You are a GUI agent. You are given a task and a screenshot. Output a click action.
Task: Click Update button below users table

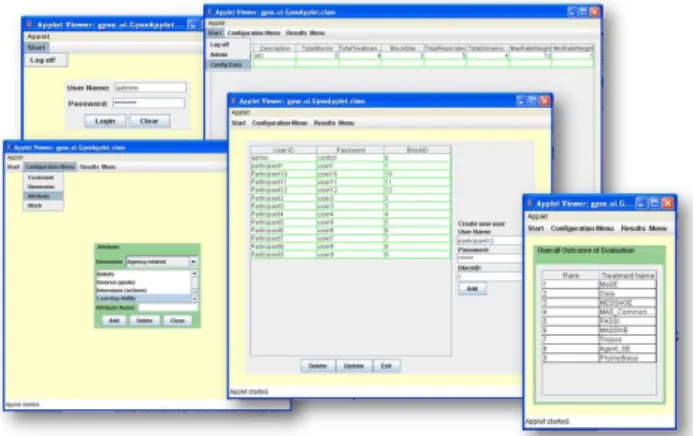[354, 366]
